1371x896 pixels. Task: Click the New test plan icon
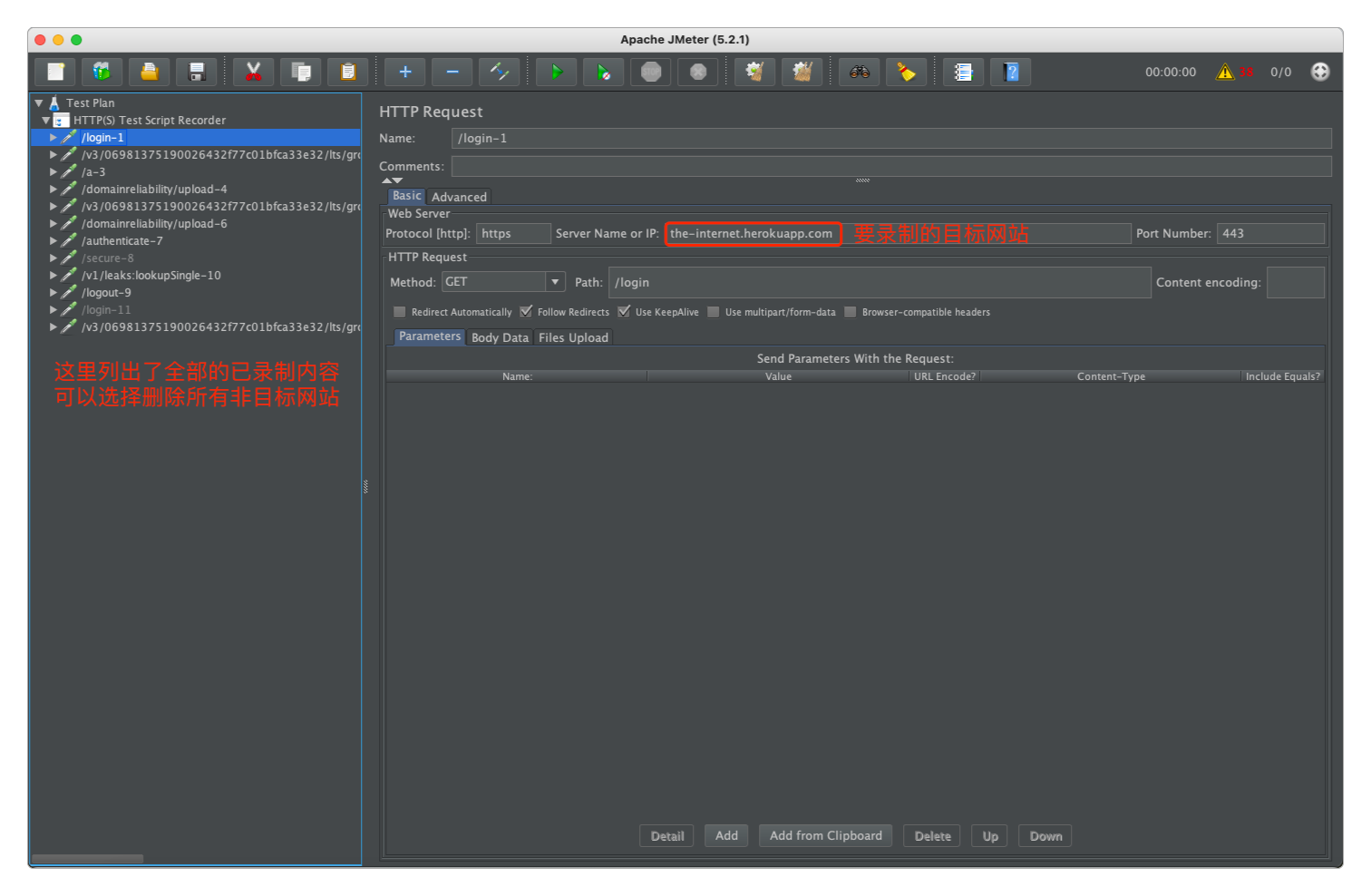[56, 72]
